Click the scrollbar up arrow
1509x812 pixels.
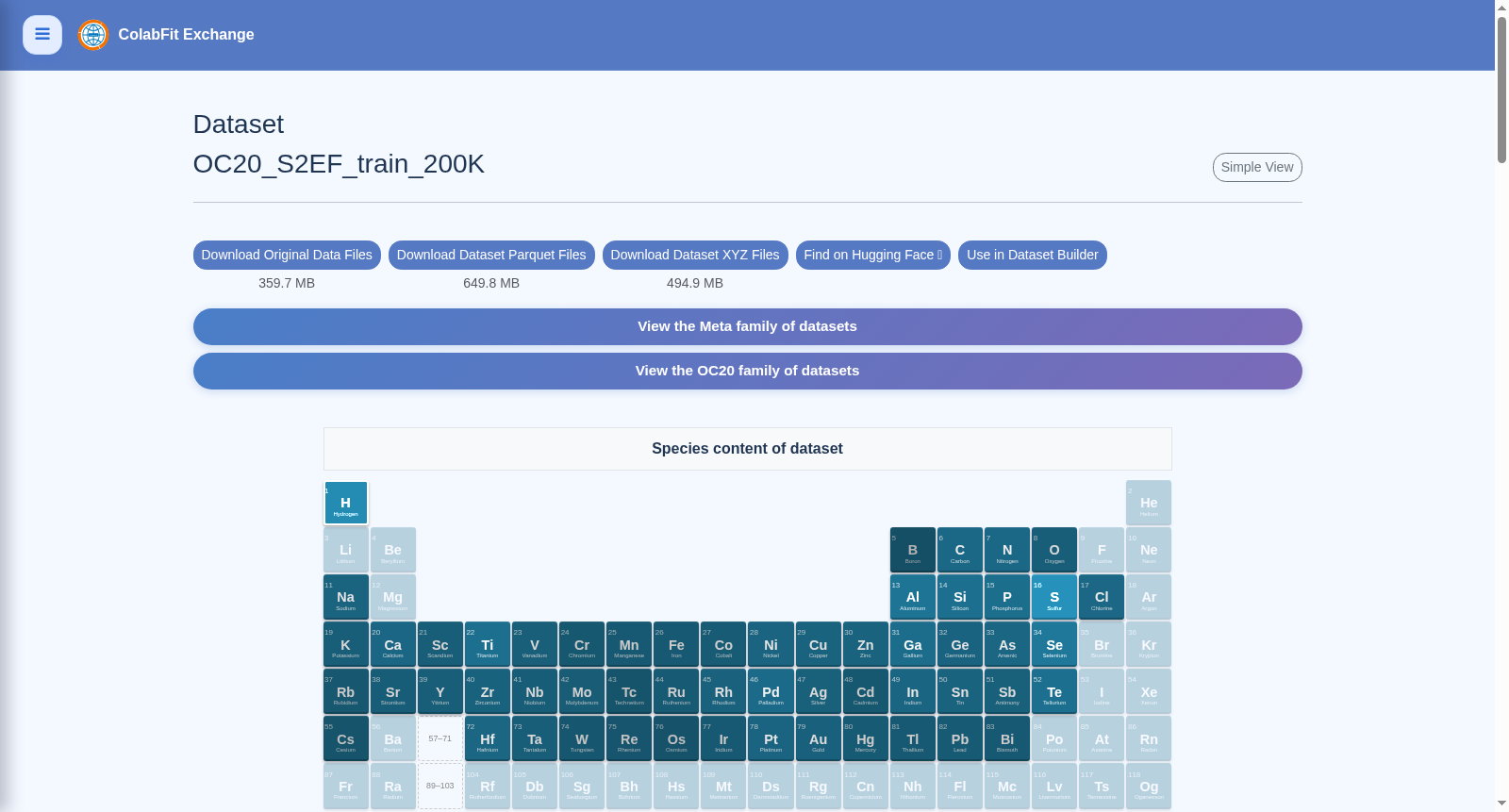(x=1501, y=8)
